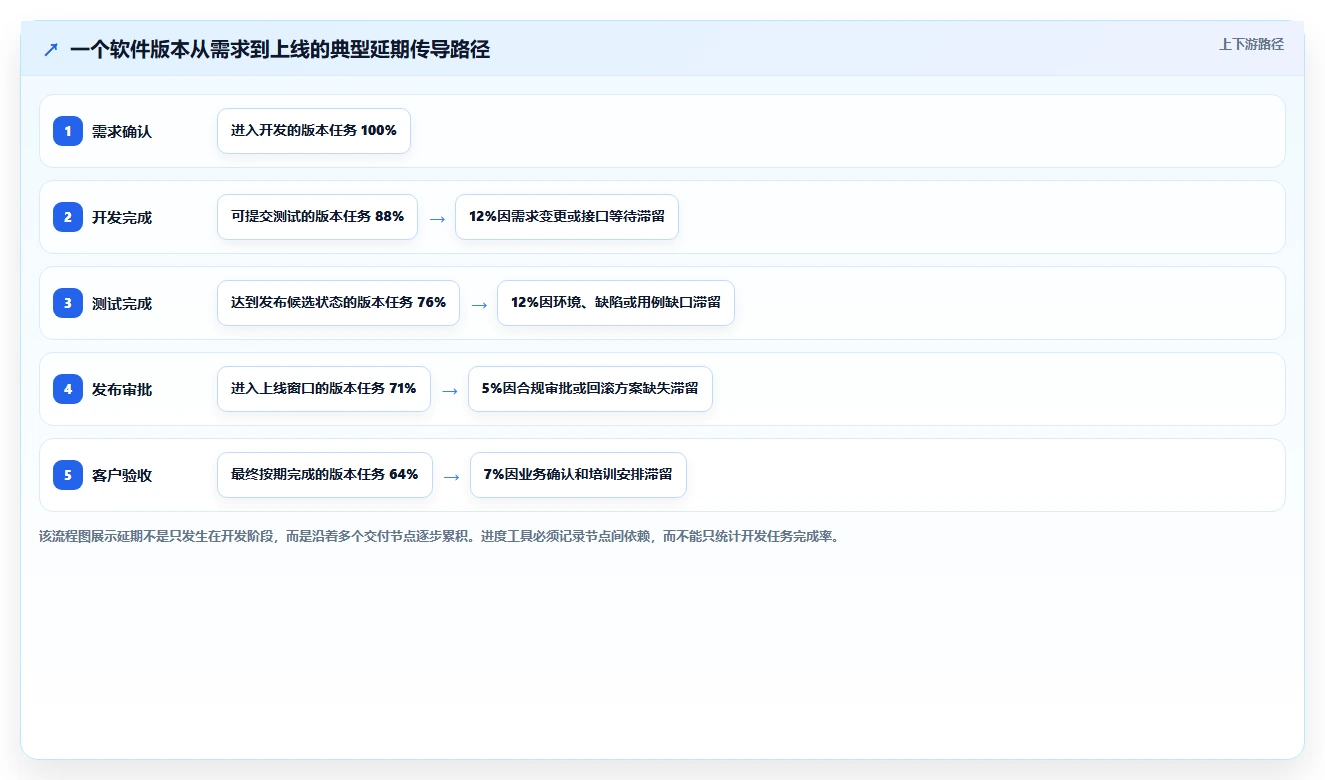The image size is (1325, 780).
Task: Select the 进入上线窗口的版本任务 71% box
Action: click(323, 389)
